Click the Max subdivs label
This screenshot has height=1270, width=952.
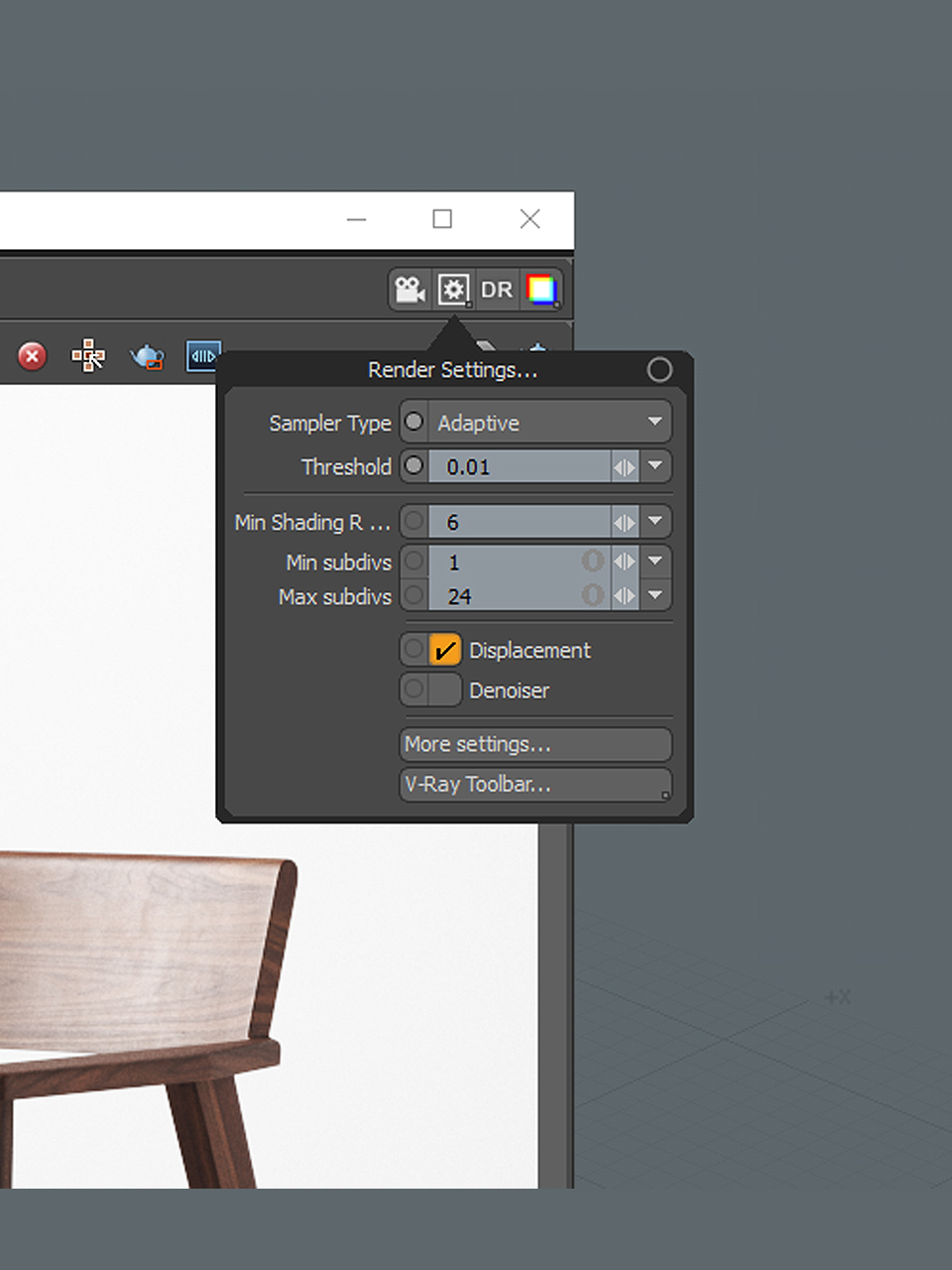pyautogui.click(x=335, y=596)
